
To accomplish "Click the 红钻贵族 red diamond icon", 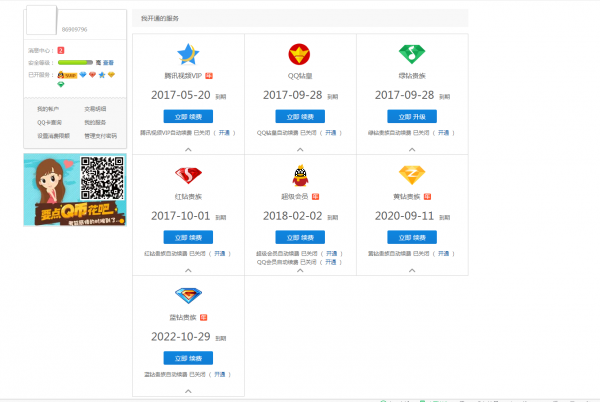I will (x=188, y=175).
